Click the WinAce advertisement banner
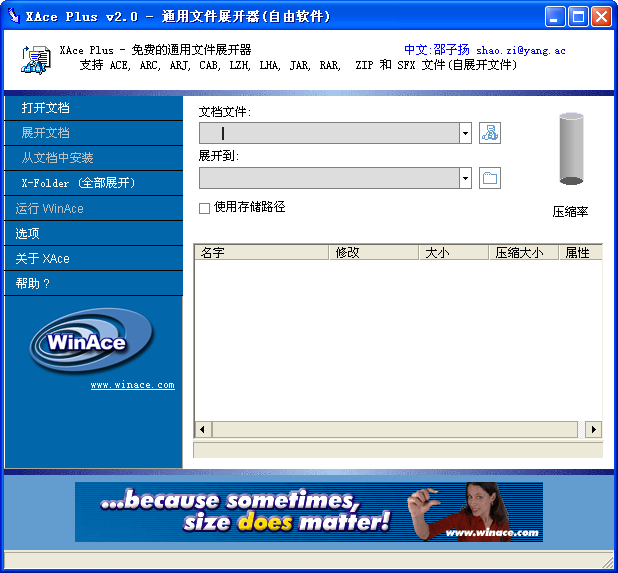The width and height of the screenshot is (618, 573). coord(309,512)
